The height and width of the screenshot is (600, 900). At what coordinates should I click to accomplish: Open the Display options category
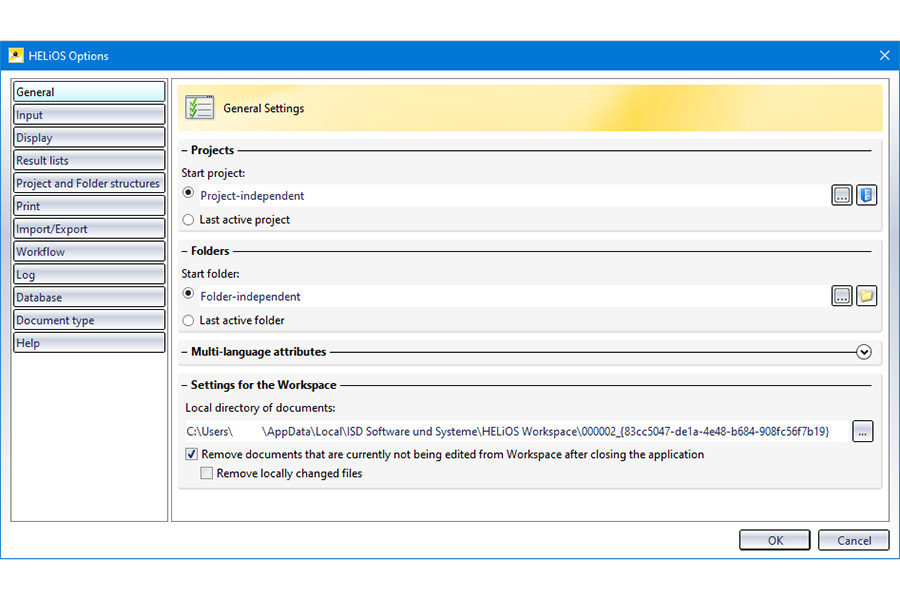point(89,138)
